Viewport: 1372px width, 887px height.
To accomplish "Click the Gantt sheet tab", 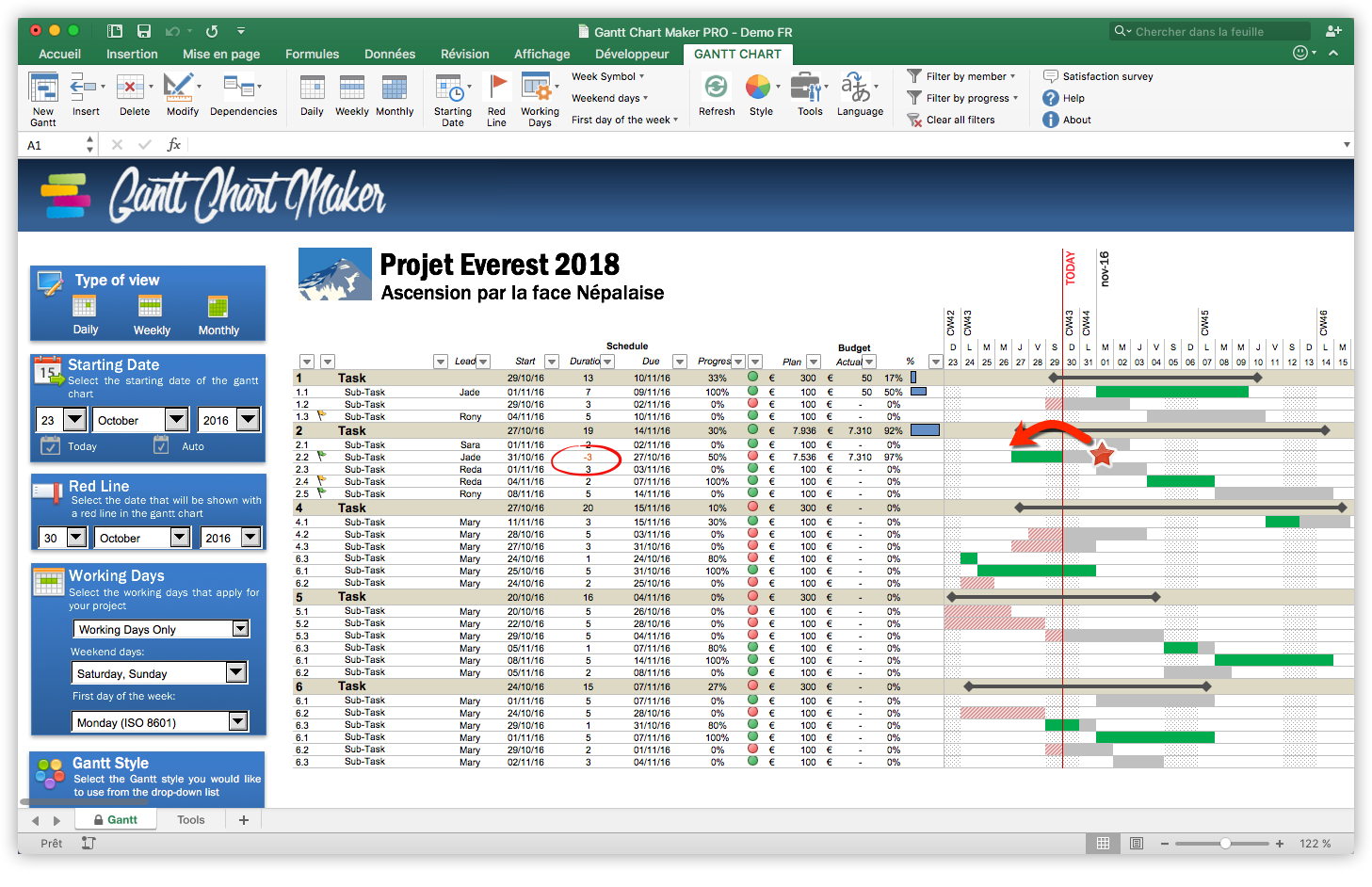I will click(x=116, y=819).
